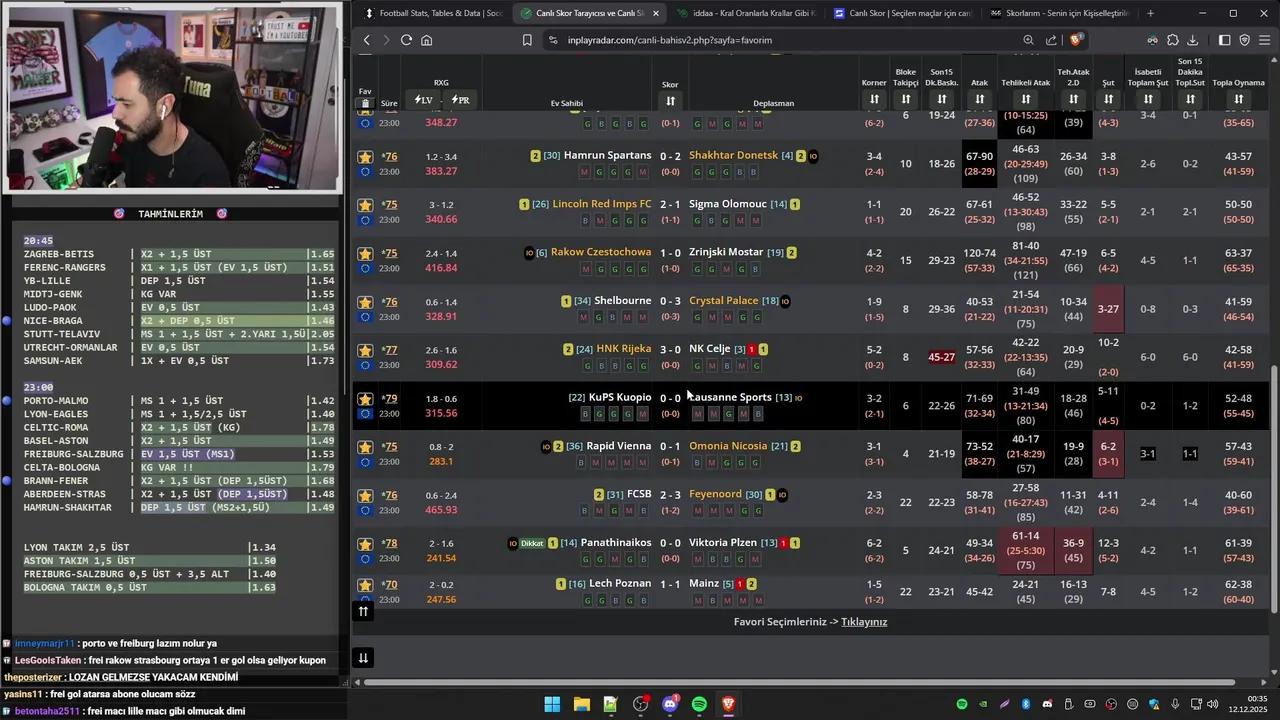
Task: Open browser extensions puzzle icon
Action: click(1173, 40)
